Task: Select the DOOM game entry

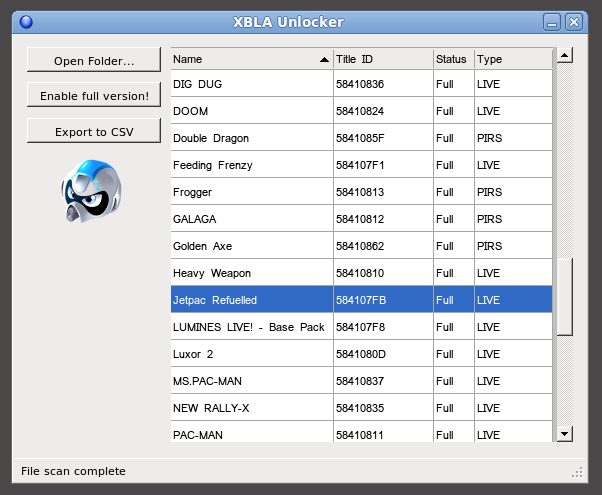Action: (362, 111)
